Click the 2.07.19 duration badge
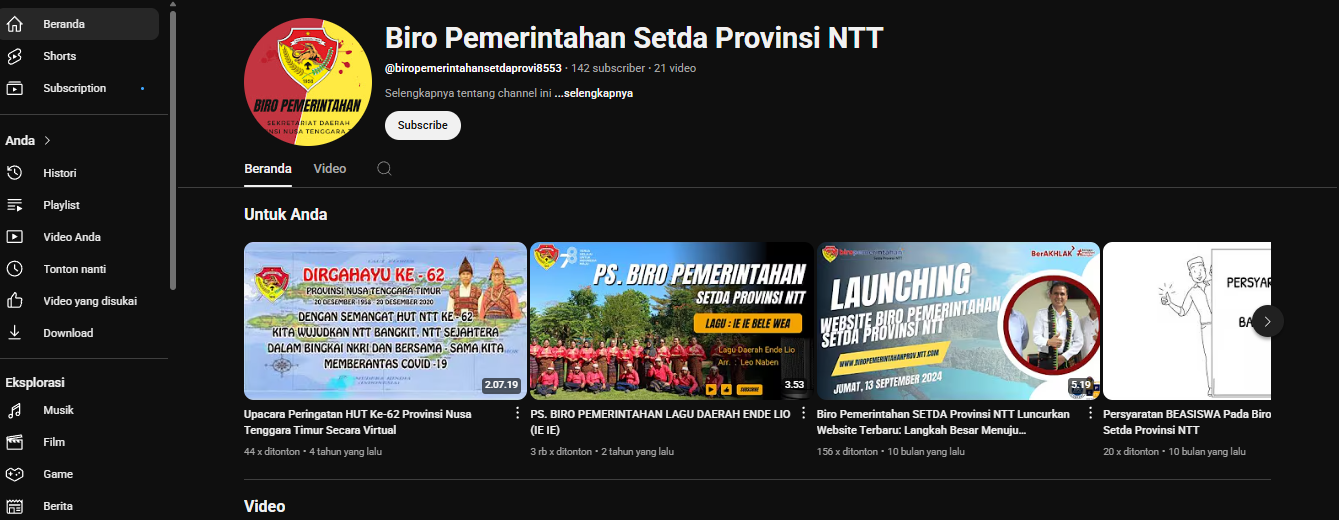The height and width of the screenshot is (520, 1339). pyautogui.click(x=501, y=385)
